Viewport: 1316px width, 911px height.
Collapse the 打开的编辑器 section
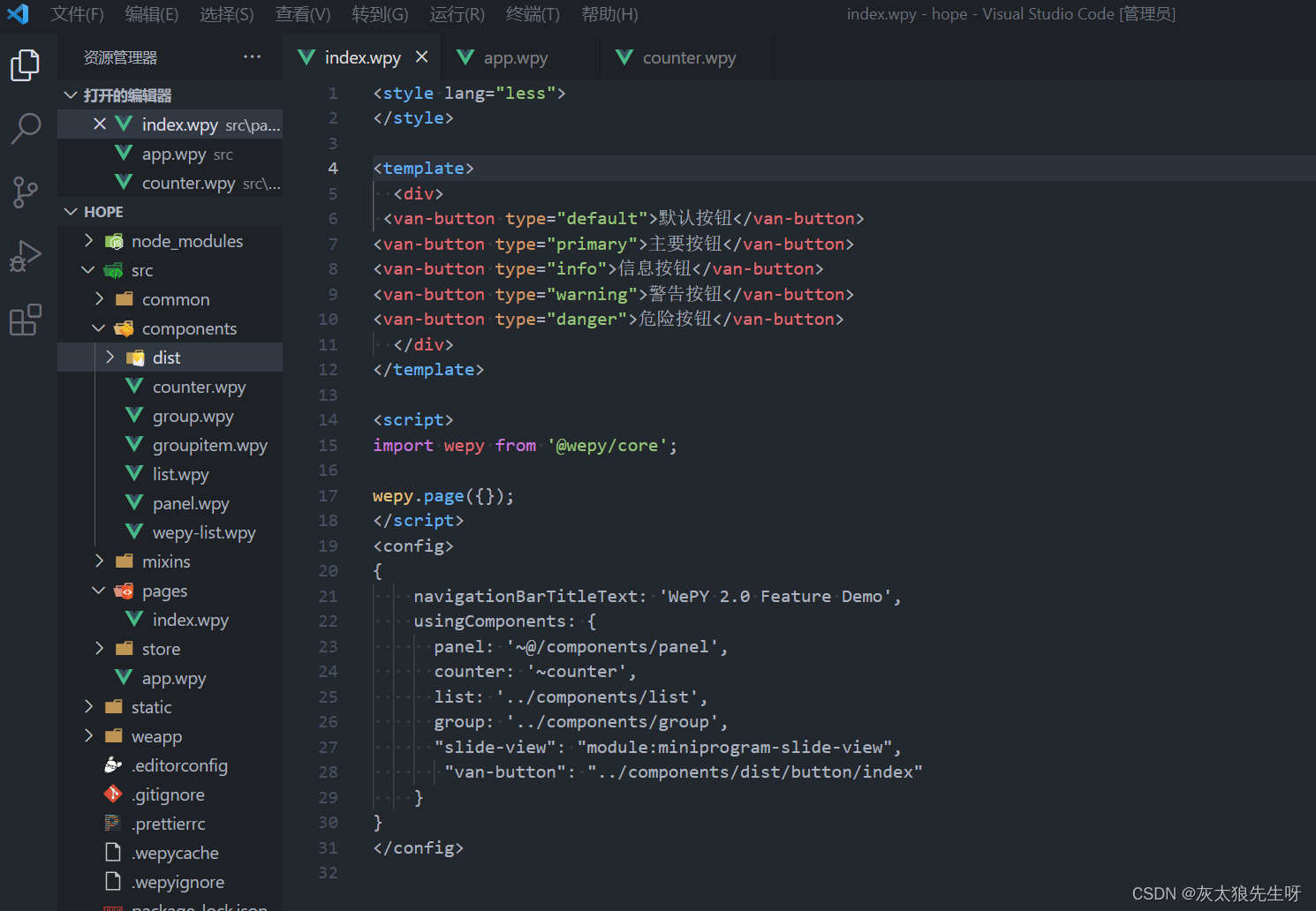tap(71, 95)
